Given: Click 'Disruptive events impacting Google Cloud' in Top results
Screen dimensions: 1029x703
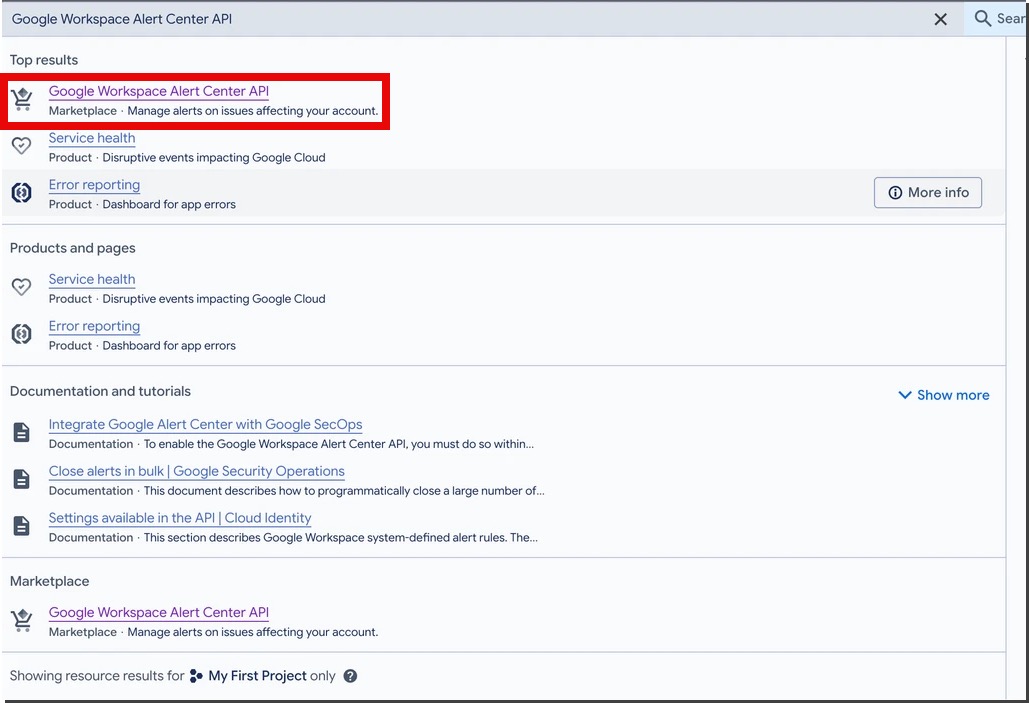Looking at the screenshot, I should (214, 158).
